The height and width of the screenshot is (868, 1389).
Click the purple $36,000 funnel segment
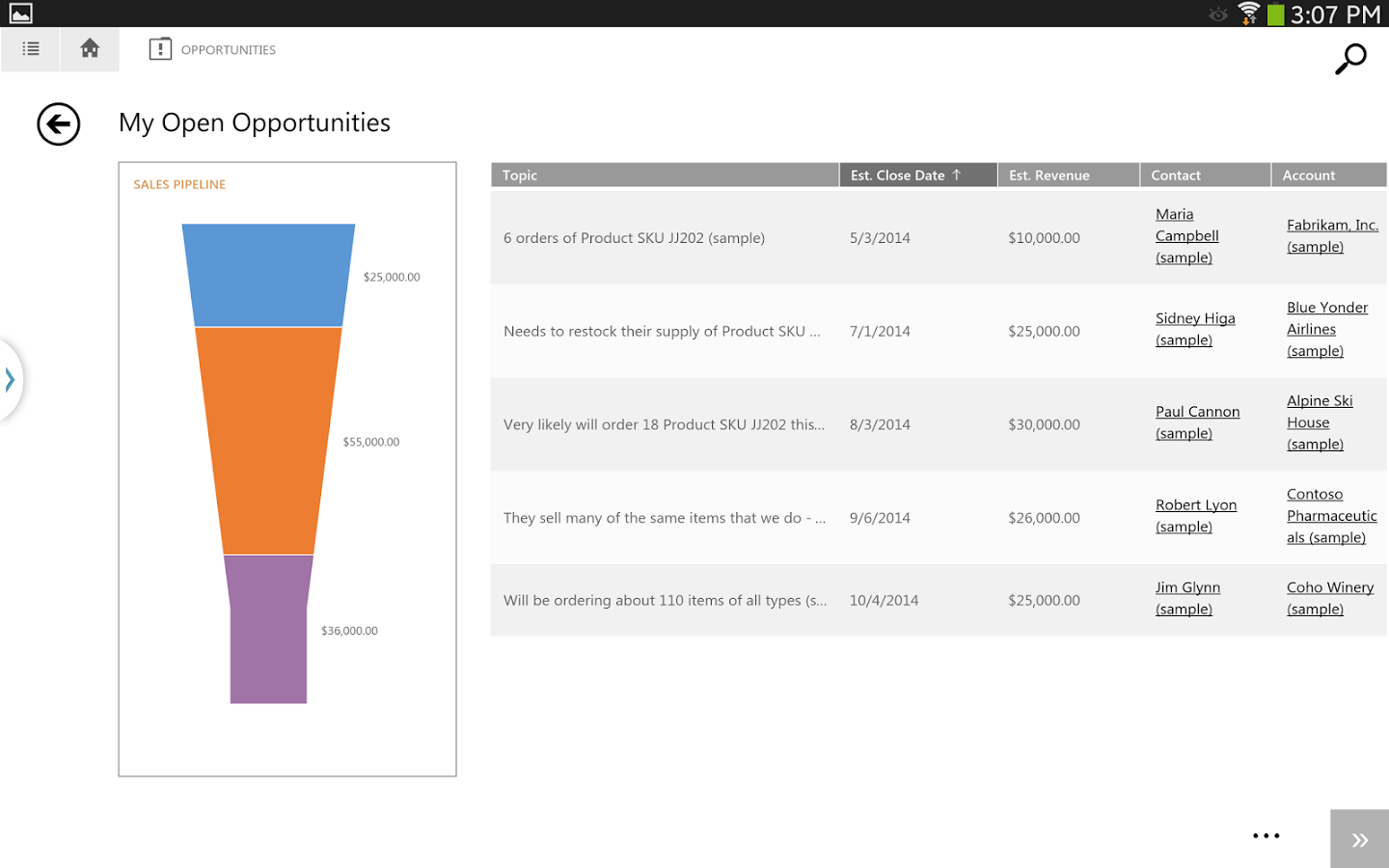(x=268, y=630)
